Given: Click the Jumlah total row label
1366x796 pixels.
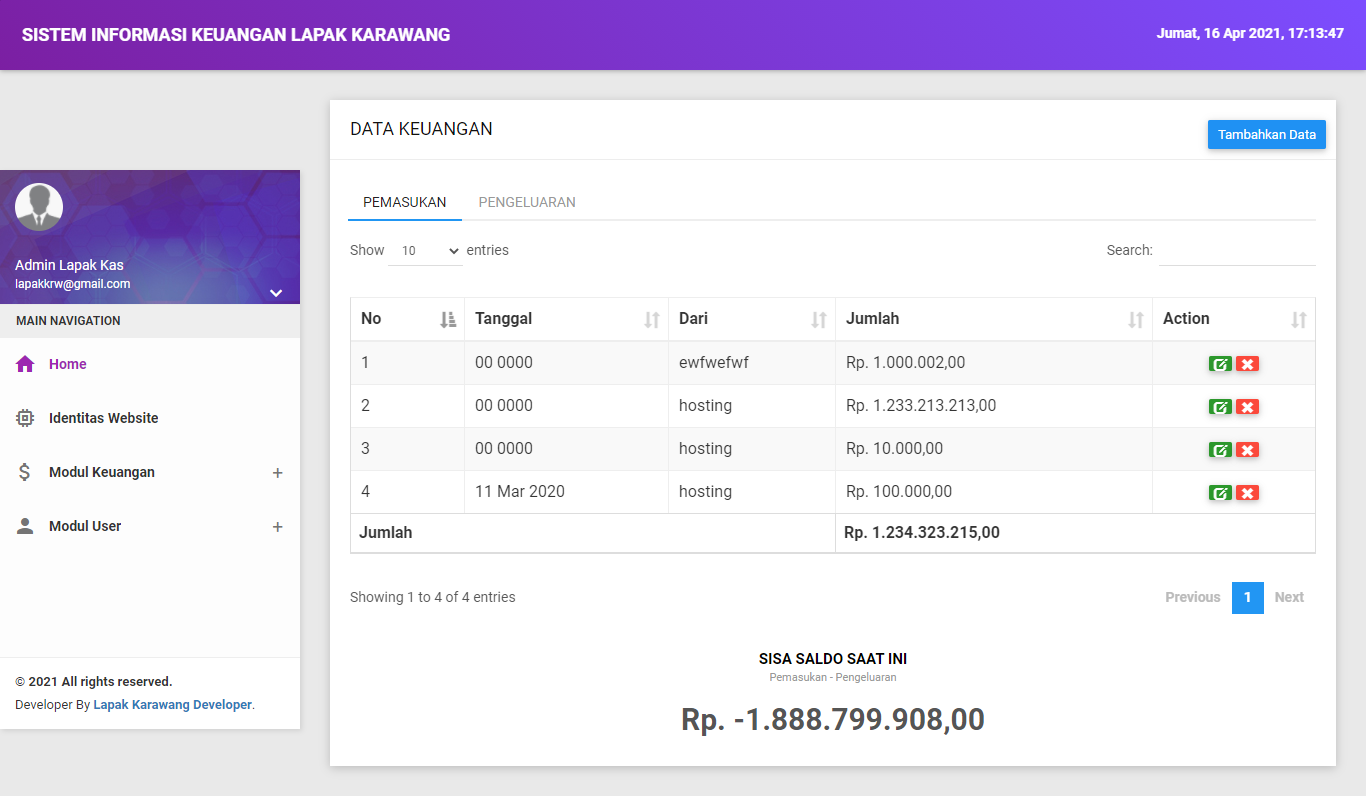Looking at the screenshot, I should pyautogui.click(x=386, y=532).
